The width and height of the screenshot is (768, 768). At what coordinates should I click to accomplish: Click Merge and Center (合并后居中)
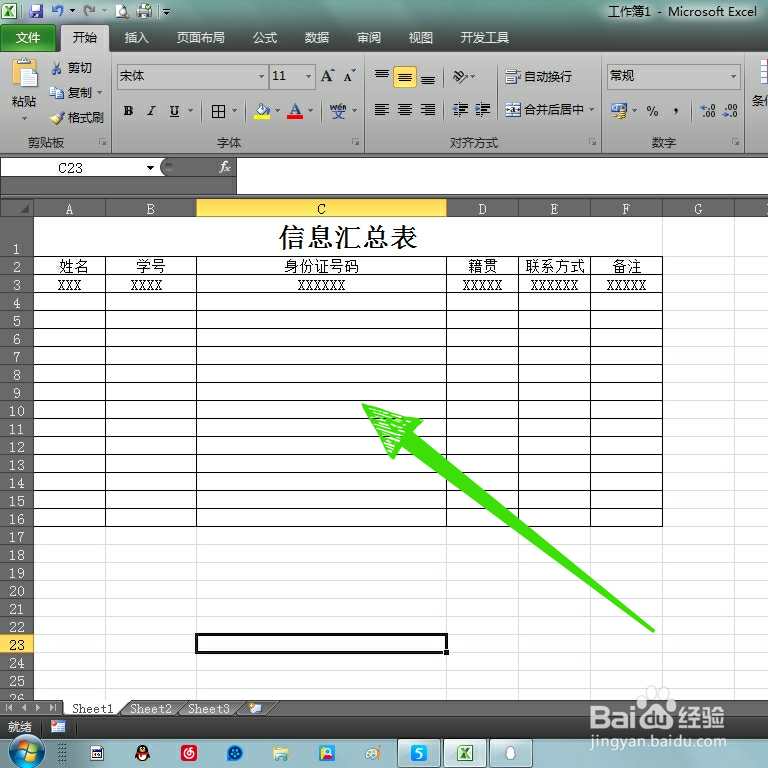pos(545,110)
